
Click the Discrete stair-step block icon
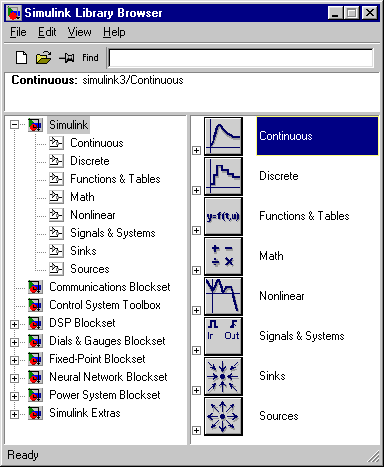pos(223,176)
